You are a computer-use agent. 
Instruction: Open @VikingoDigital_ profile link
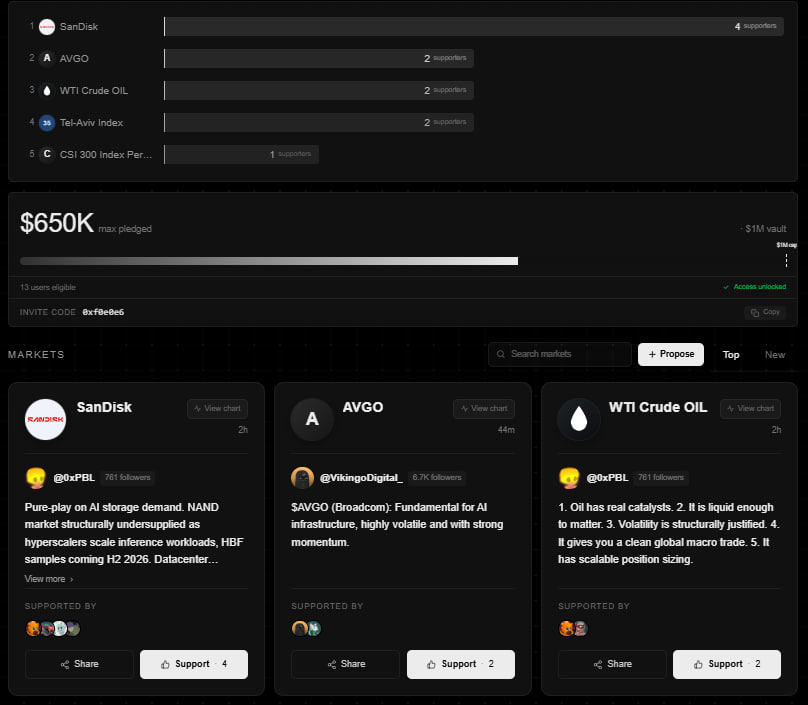click(x=361, y=478)
